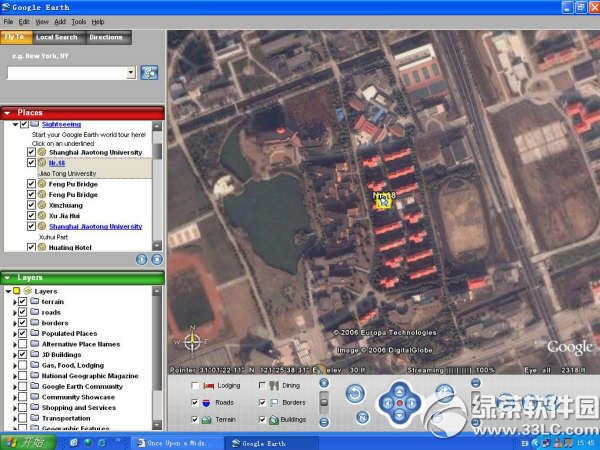This screenshot has width=600, height=450.
Task: Expand the Google Earth Community layer folder
Action: tap(15, 387)
